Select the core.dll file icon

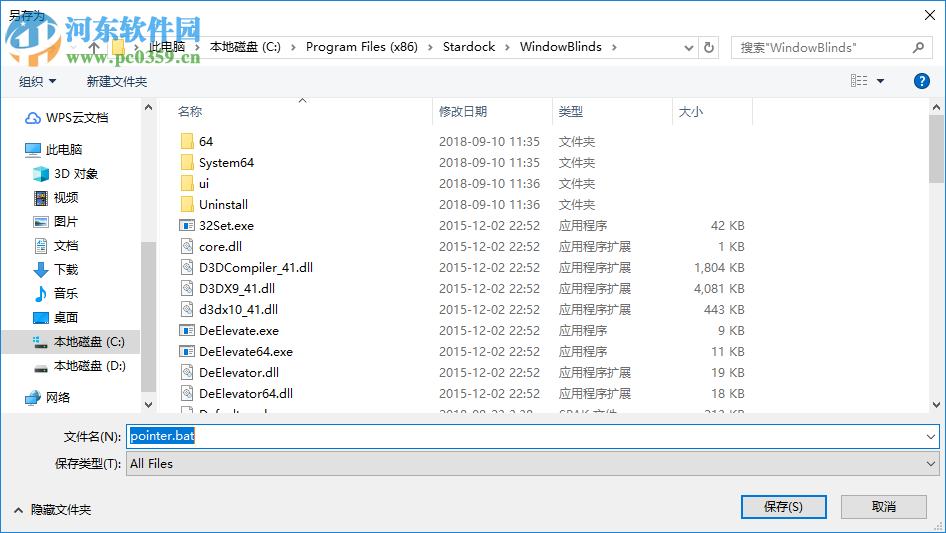click(187, 246)
